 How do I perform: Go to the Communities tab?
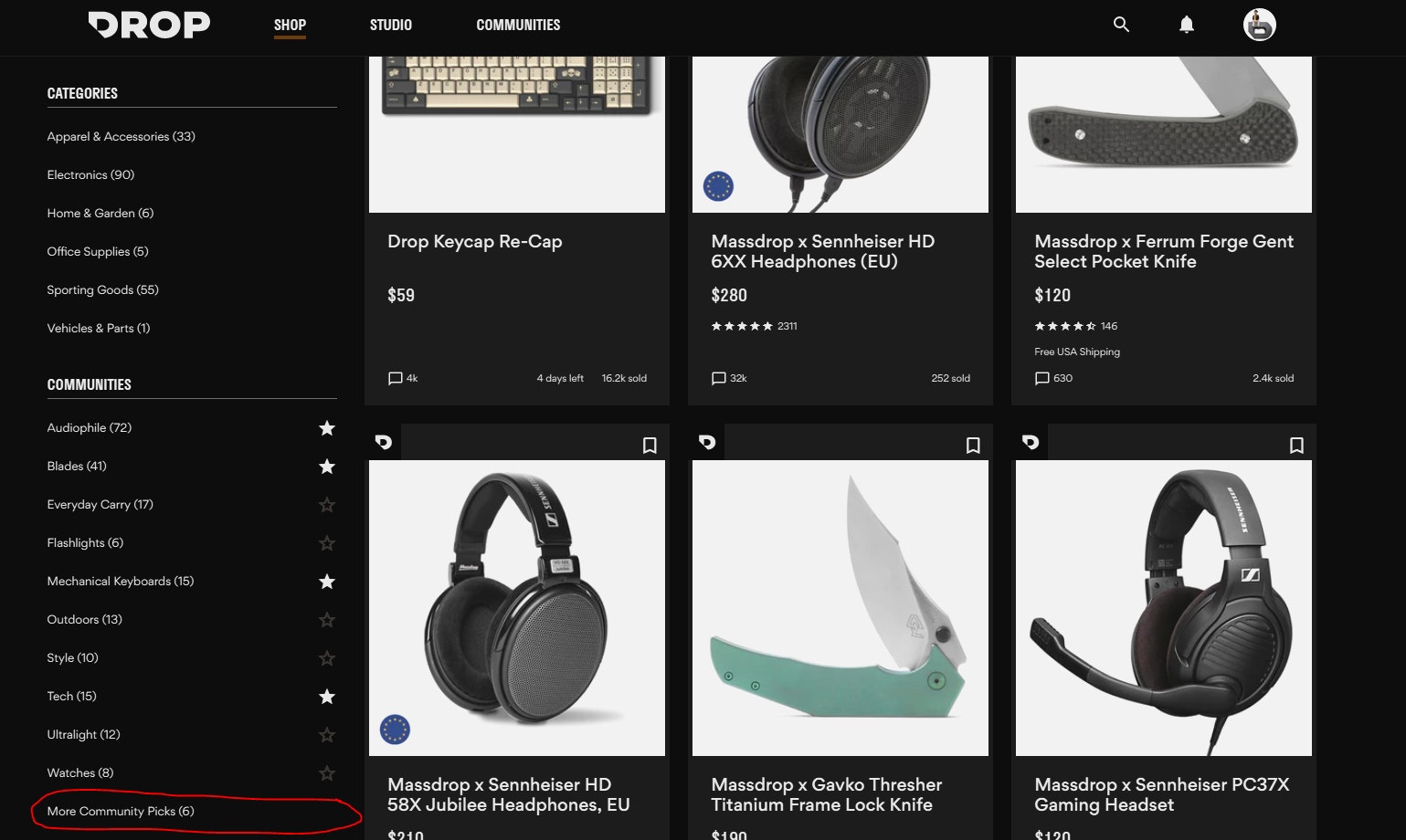[518, 25]
